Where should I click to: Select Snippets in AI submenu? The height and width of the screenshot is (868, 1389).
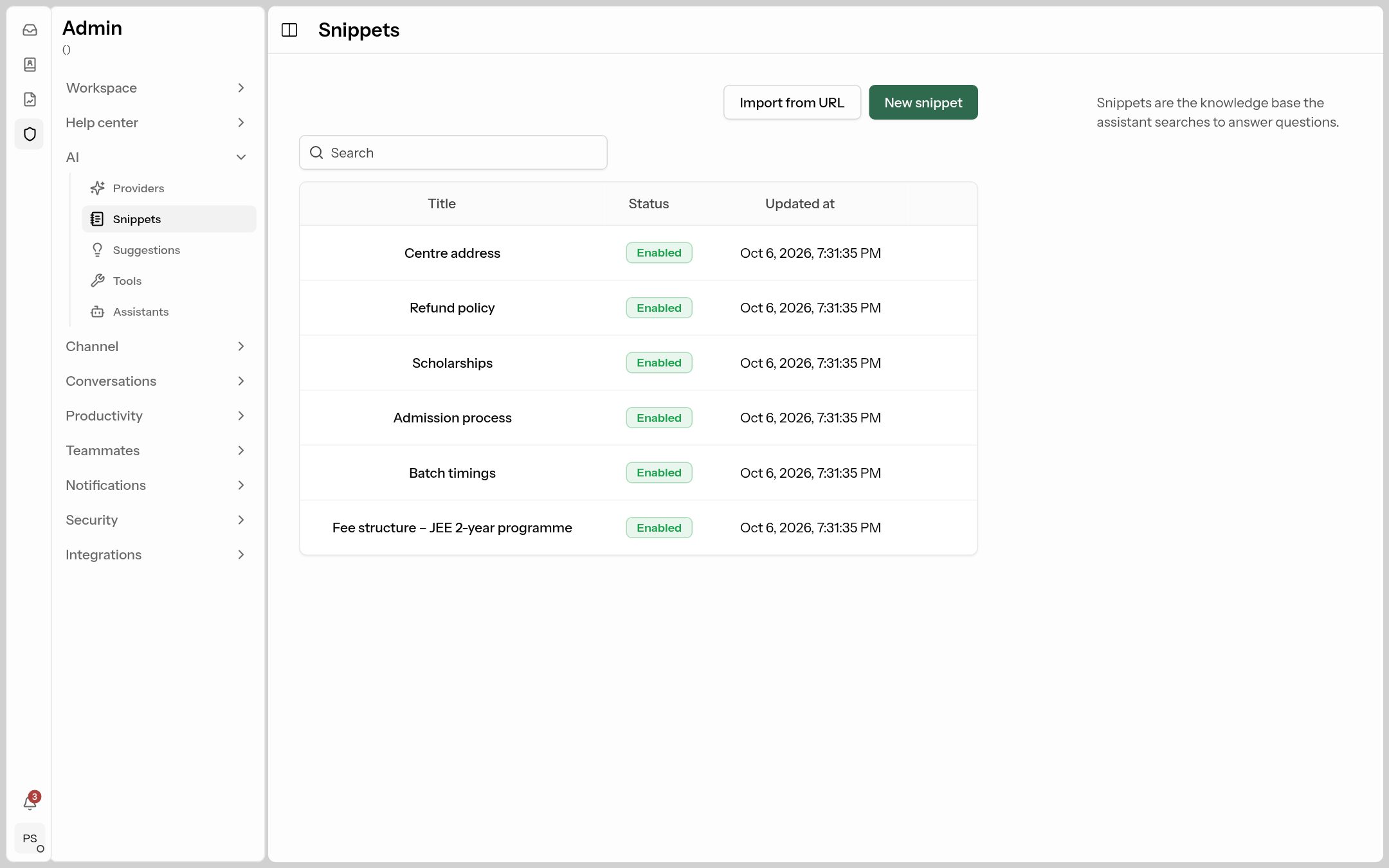(169, 219)
